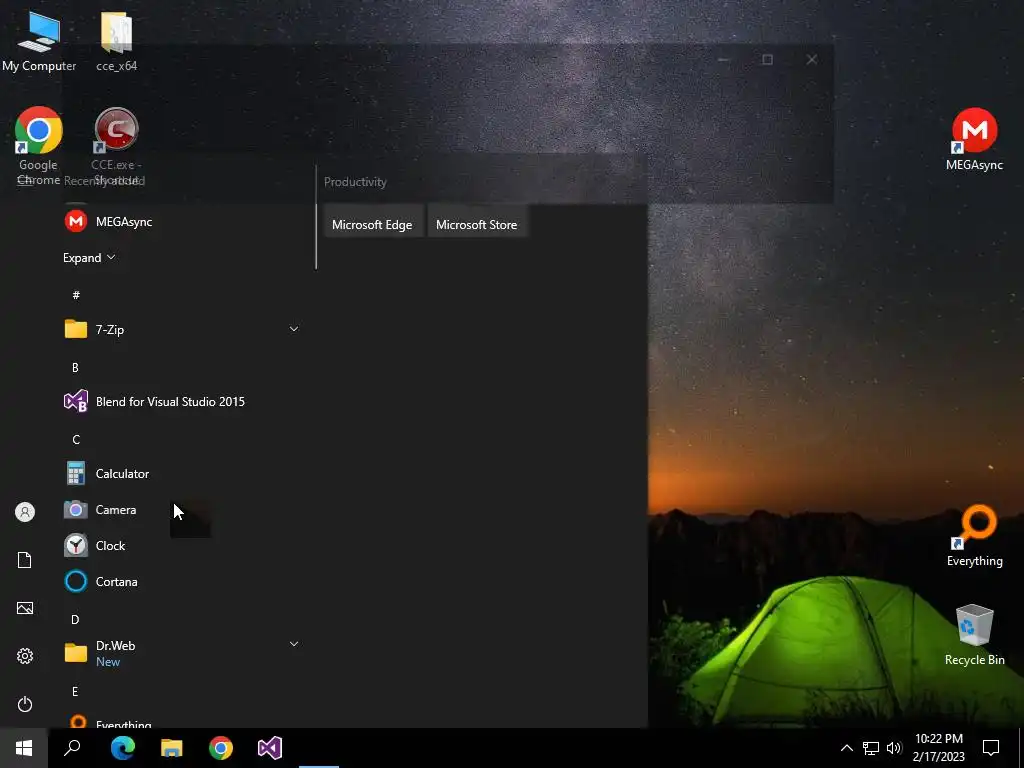Open the Power options icon
Screen dimensions: 1024x768
pyautogui.click(x=25, y=704)
